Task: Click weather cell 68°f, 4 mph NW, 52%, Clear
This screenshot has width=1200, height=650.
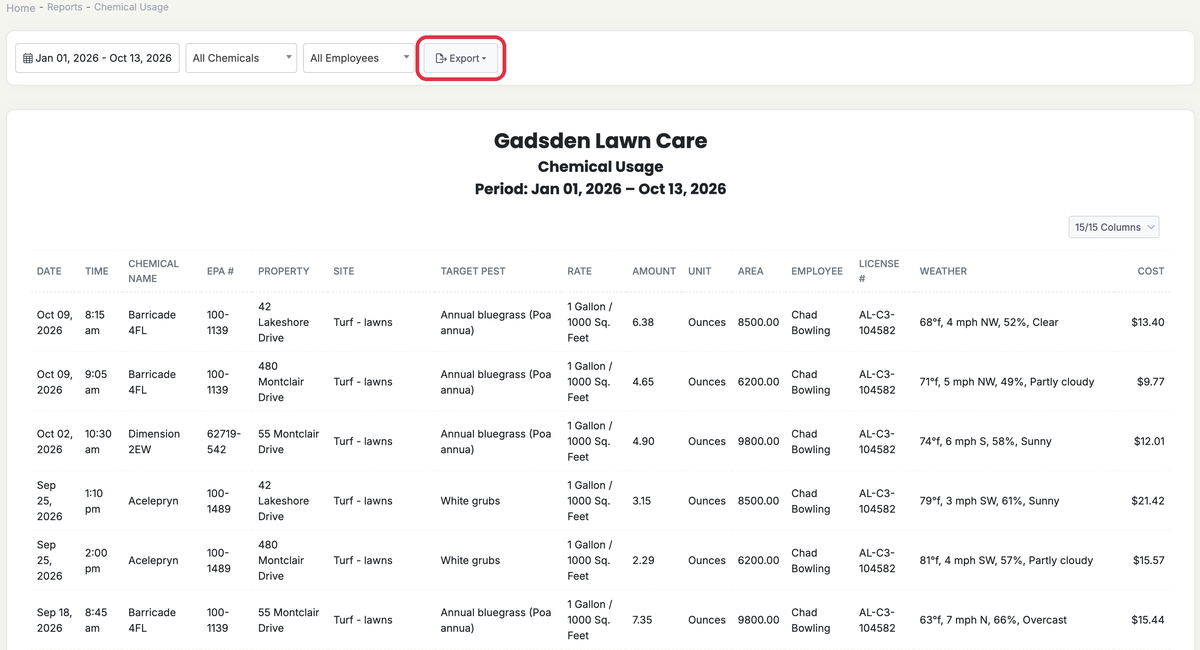Action: (989, 322)
